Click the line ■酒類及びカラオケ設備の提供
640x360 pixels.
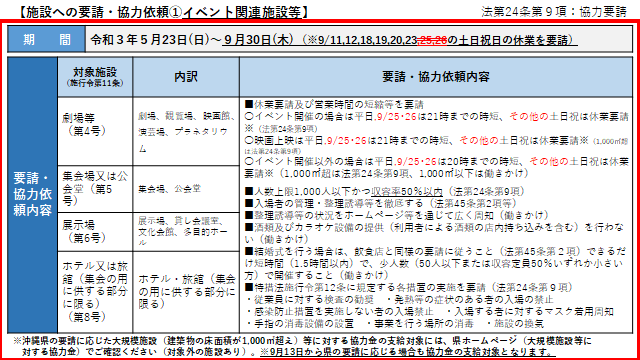(x=434, y=233)
